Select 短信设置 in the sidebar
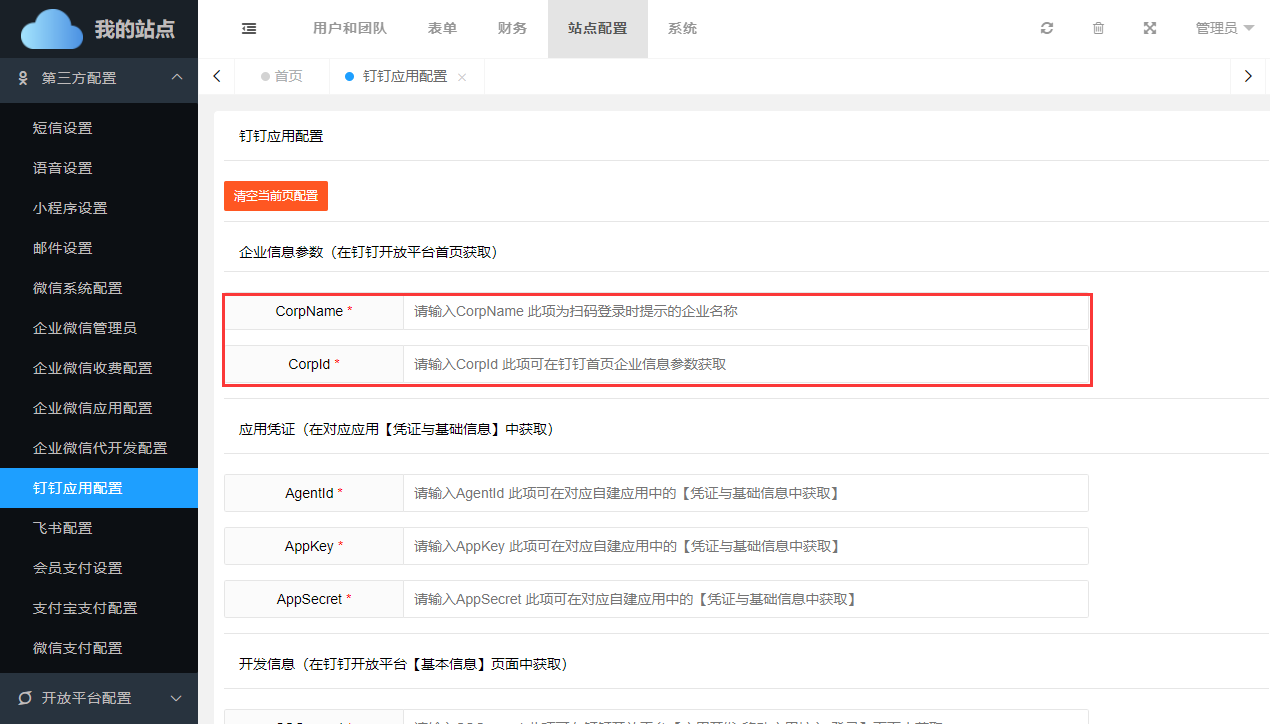The image size is (1270, 724). coord(62,128)
